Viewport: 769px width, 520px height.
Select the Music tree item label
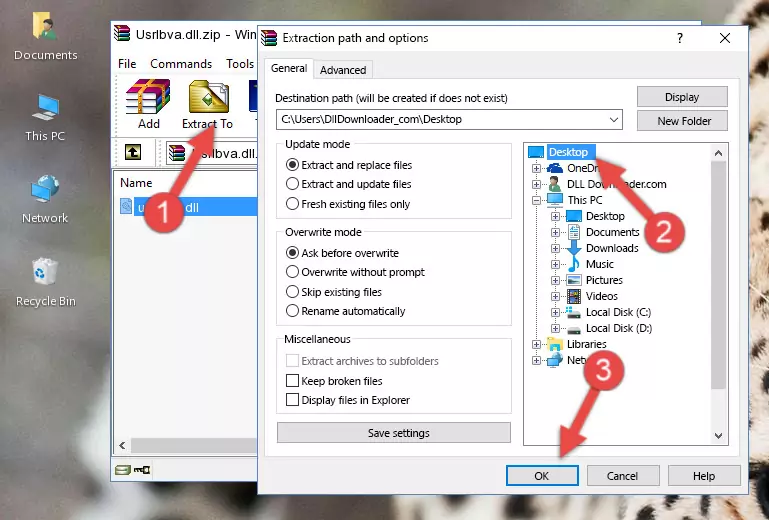click(x=600, y=264)
